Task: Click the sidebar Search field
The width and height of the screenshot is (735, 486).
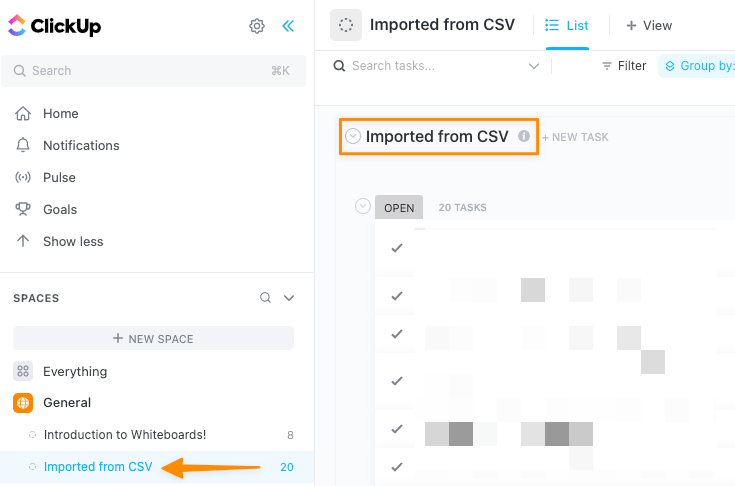Action: click(150, 71)
